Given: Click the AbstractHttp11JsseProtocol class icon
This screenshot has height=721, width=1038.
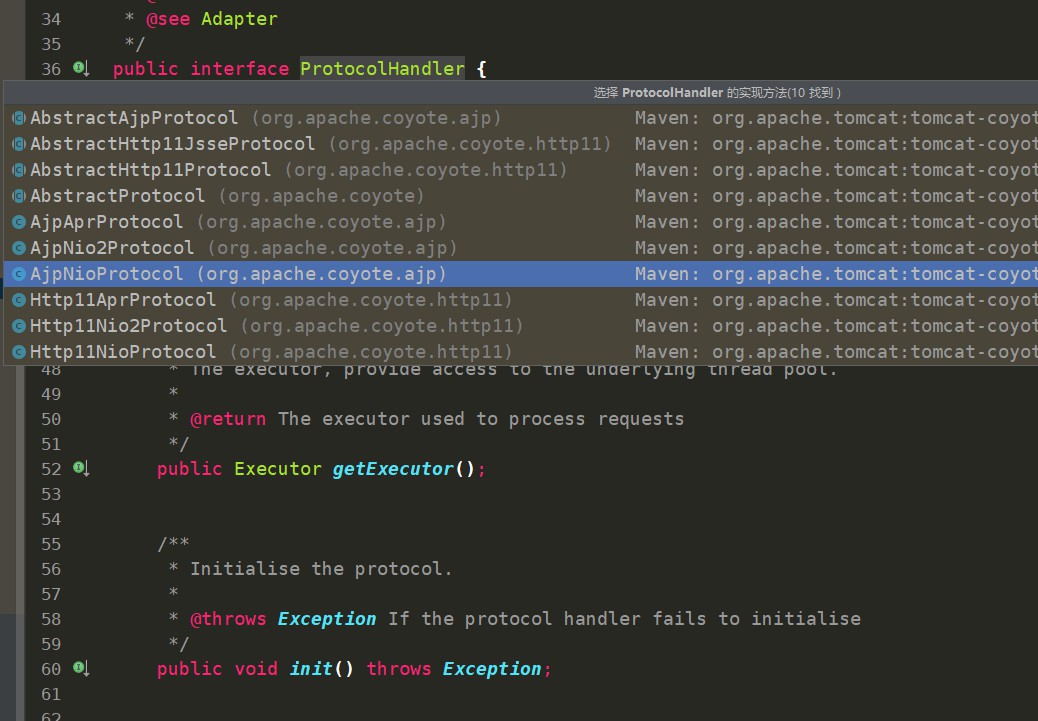Looking at the screenshot, I should tap(19, 144).
